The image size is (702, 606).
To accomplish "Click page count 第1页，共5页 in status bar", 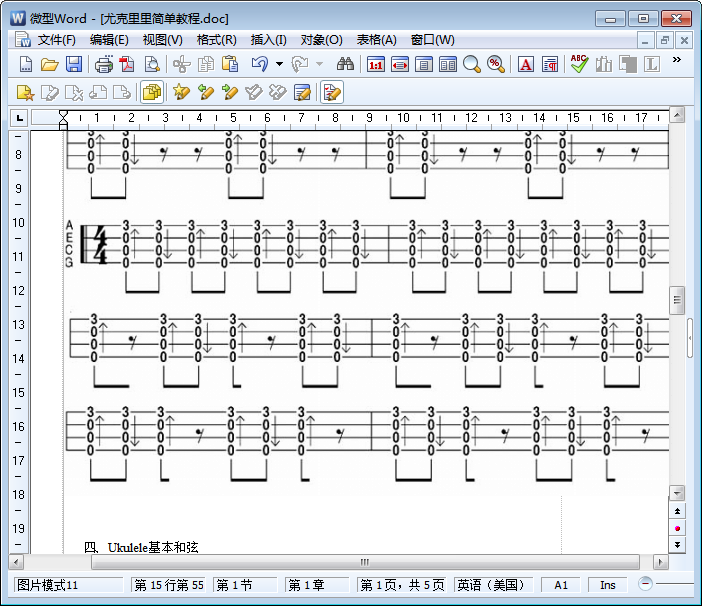I will point(402,585).
